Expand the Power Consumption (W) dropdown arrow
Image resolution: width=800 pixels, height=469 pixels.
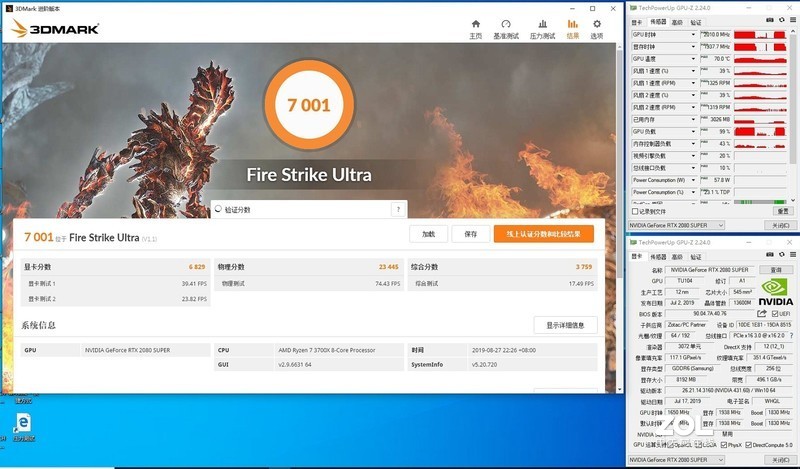click(x=693, y=180)
